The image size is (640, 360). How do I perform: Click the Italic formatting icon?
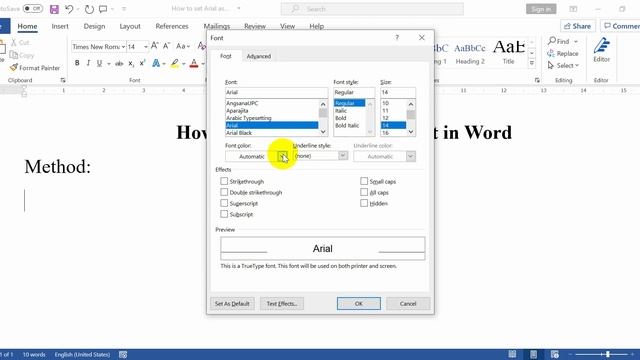click(x=88, y=63)
